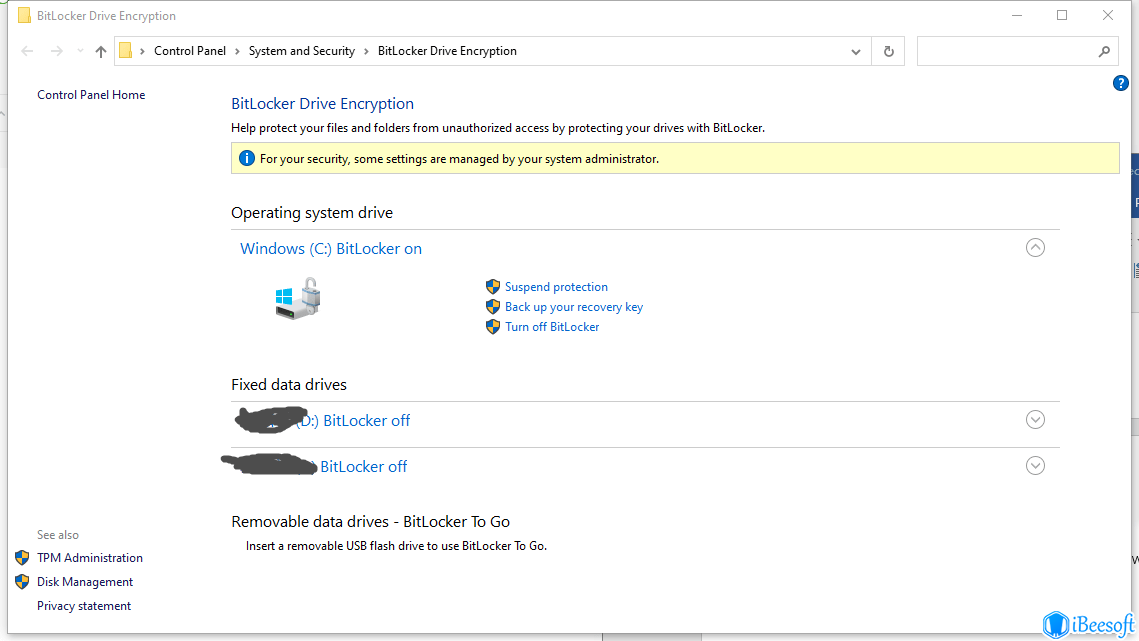
Task: Open TPM Administration
Action: click(90, 558)
